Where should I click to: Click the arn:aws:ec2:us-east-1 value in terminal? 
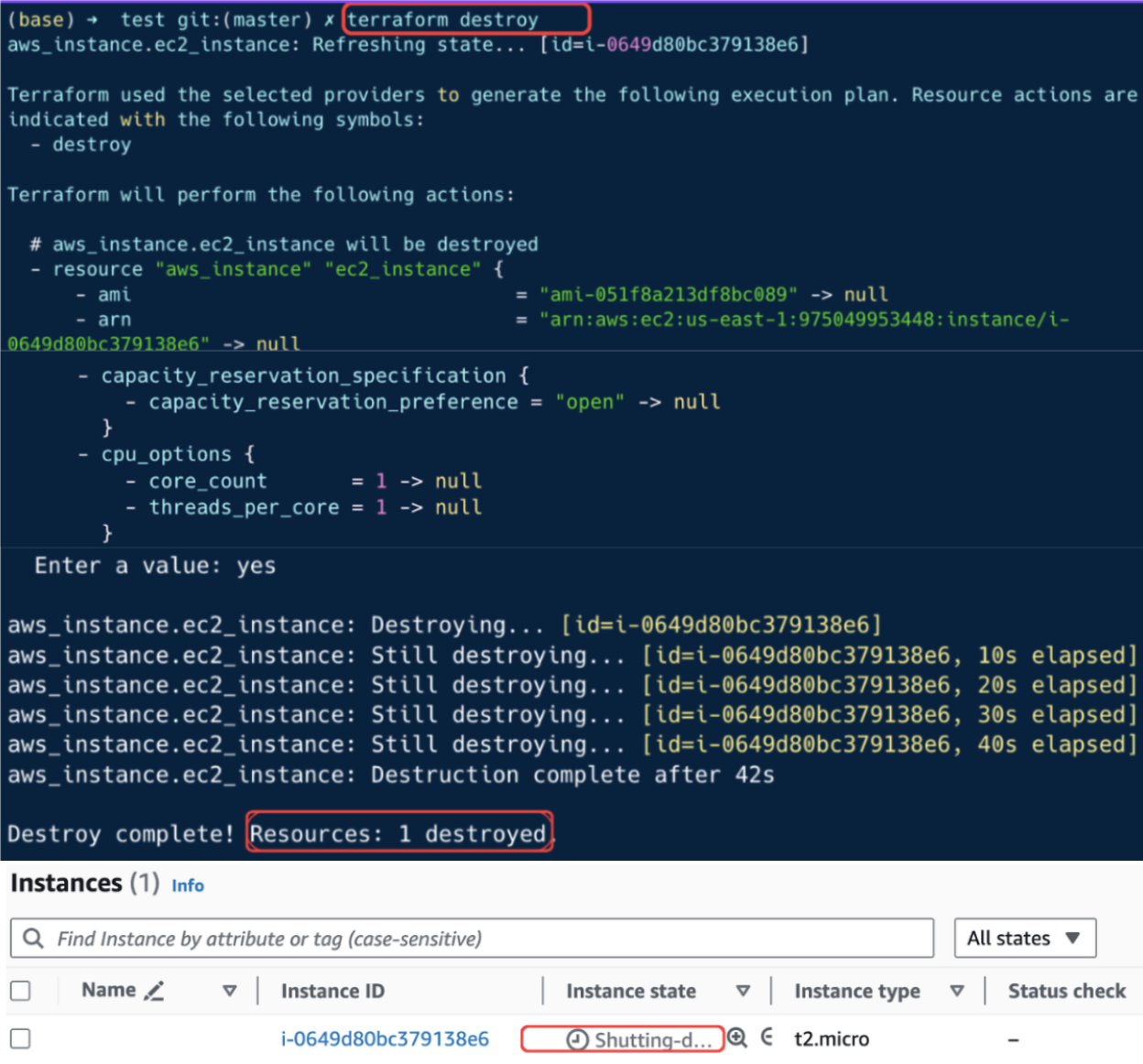click(804, 320)
